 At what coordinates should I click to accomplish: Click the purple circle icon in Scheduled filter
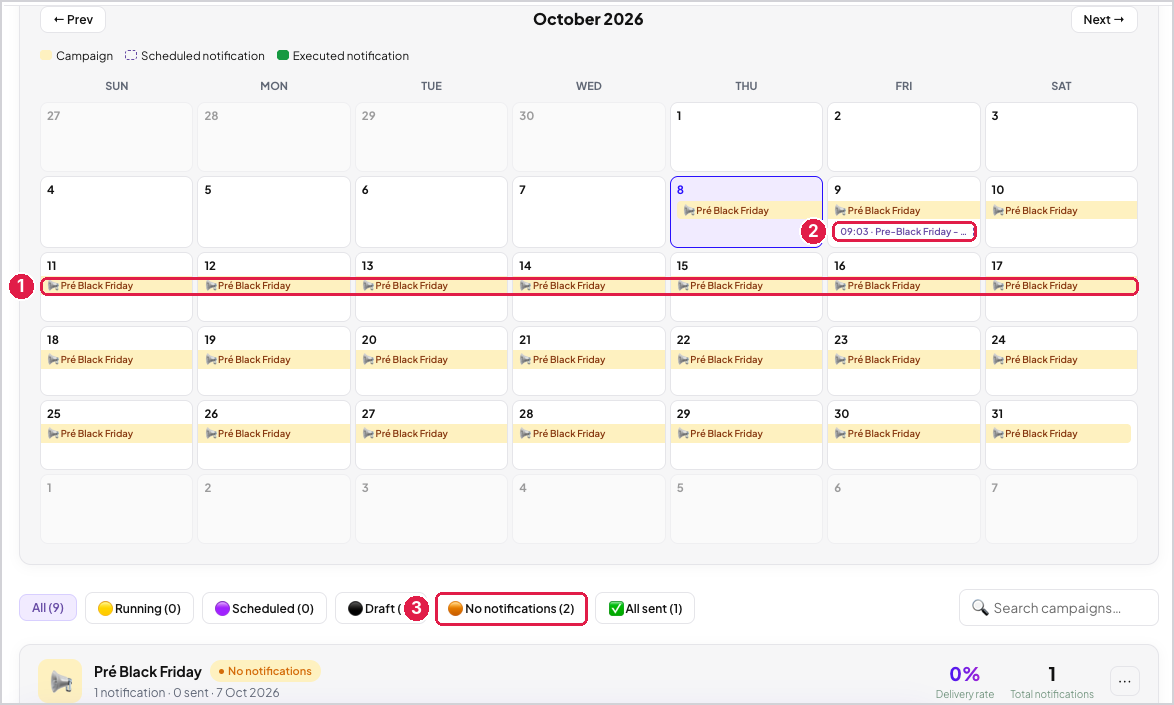(222, 608)
